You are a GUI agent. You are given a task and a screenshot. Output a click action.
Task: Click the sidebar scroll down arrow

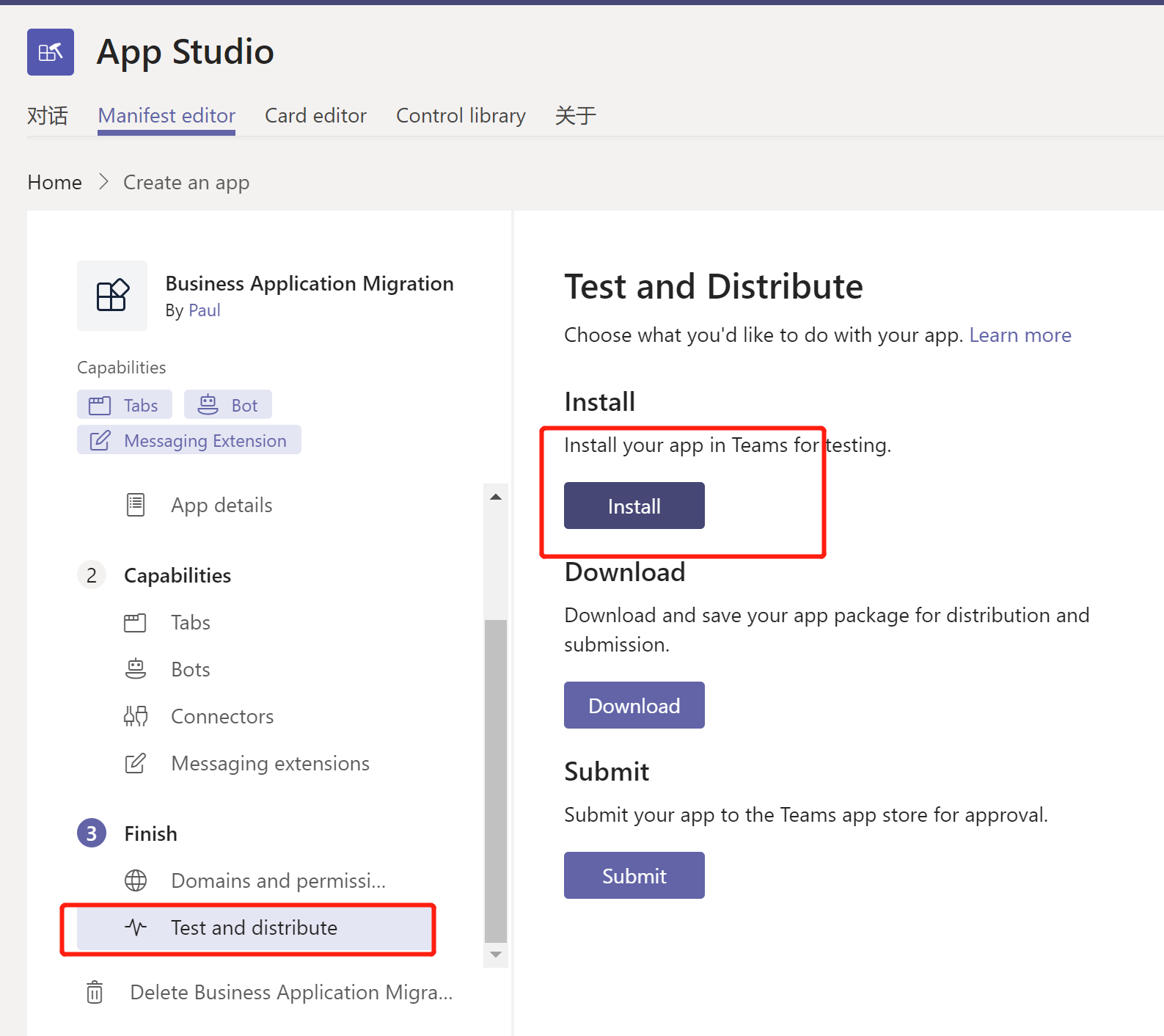click(496, 955)
